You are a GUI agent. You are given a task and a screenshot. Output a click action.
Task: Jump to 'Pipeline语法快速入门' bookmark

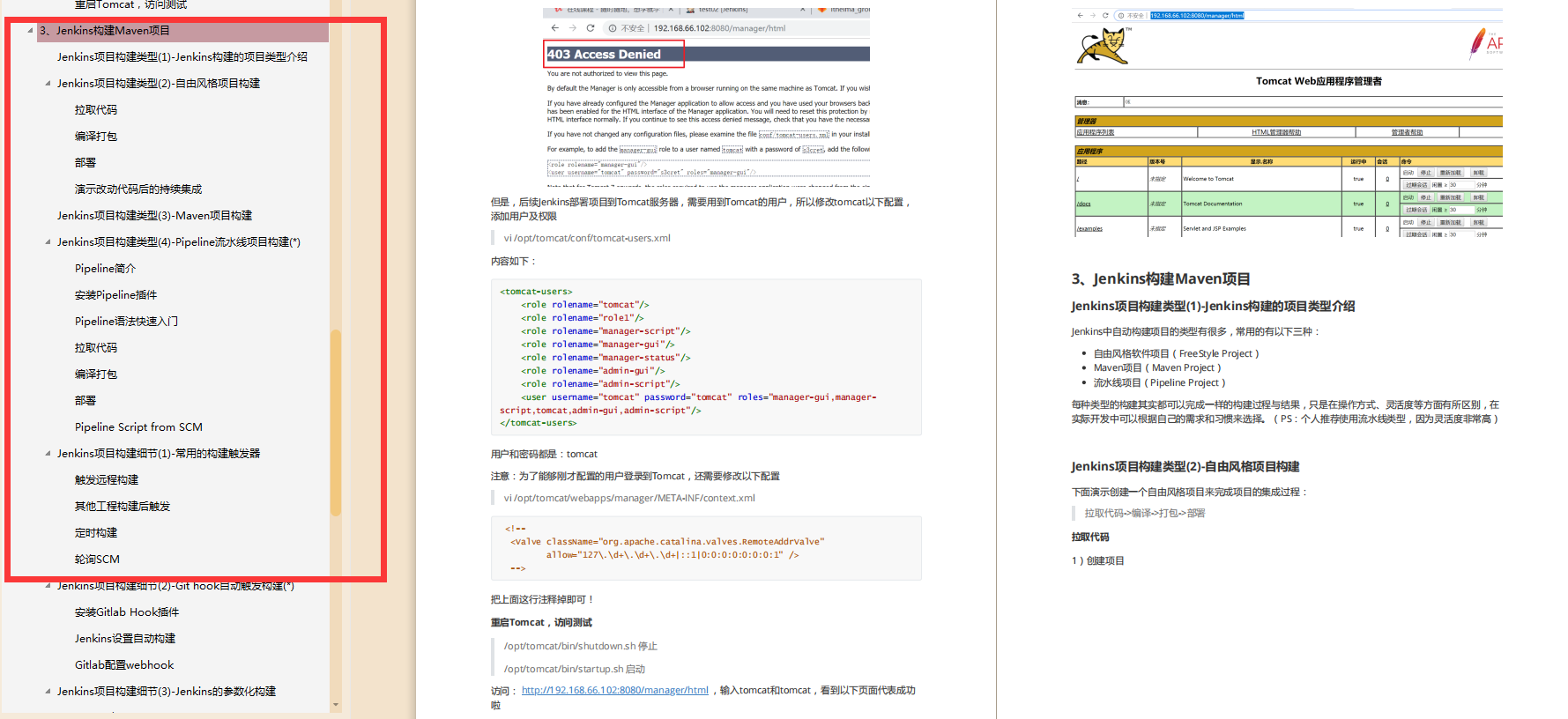click(x=127, y=321)
